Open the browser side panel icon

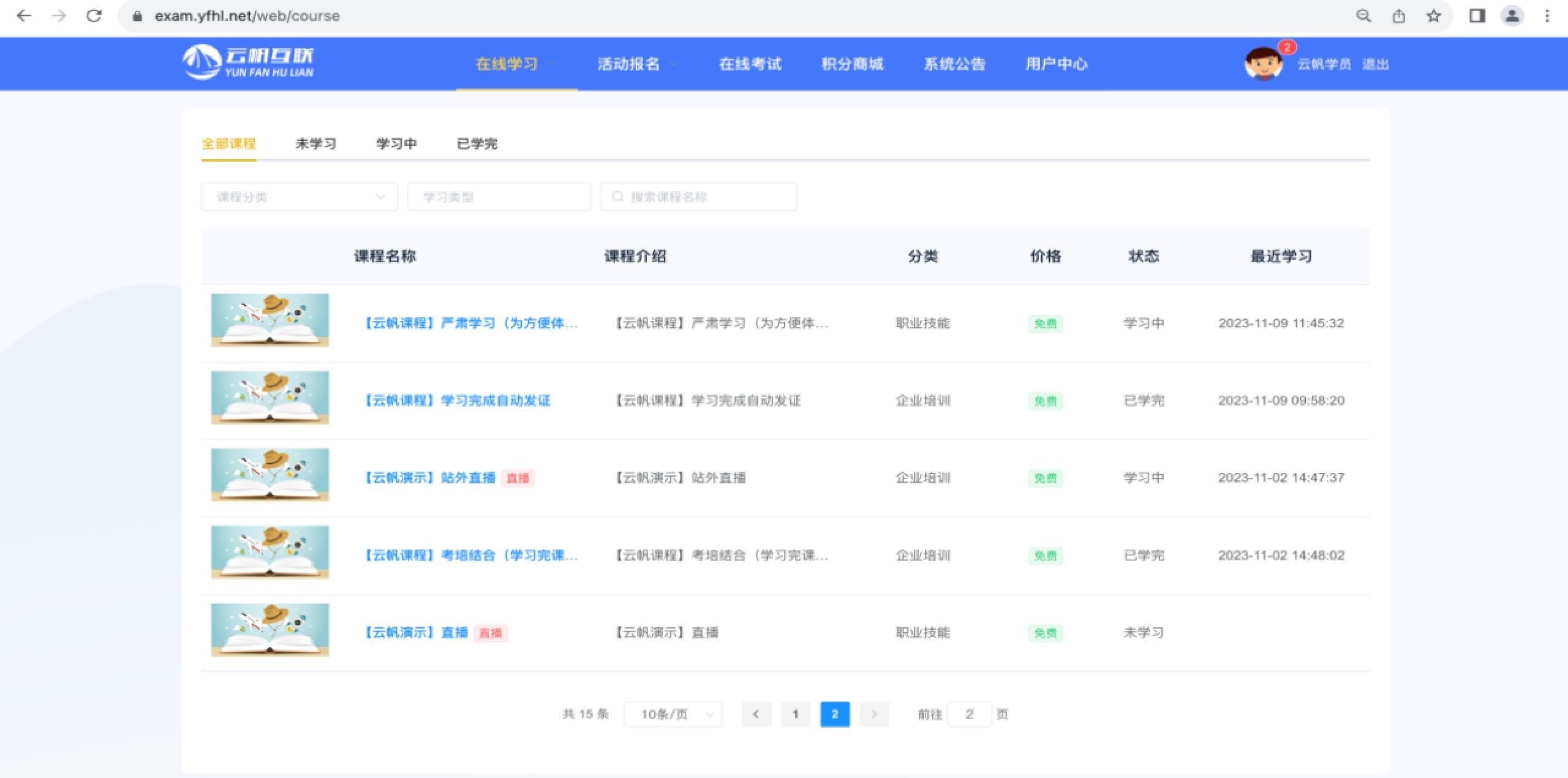[x=1477, y=16]
